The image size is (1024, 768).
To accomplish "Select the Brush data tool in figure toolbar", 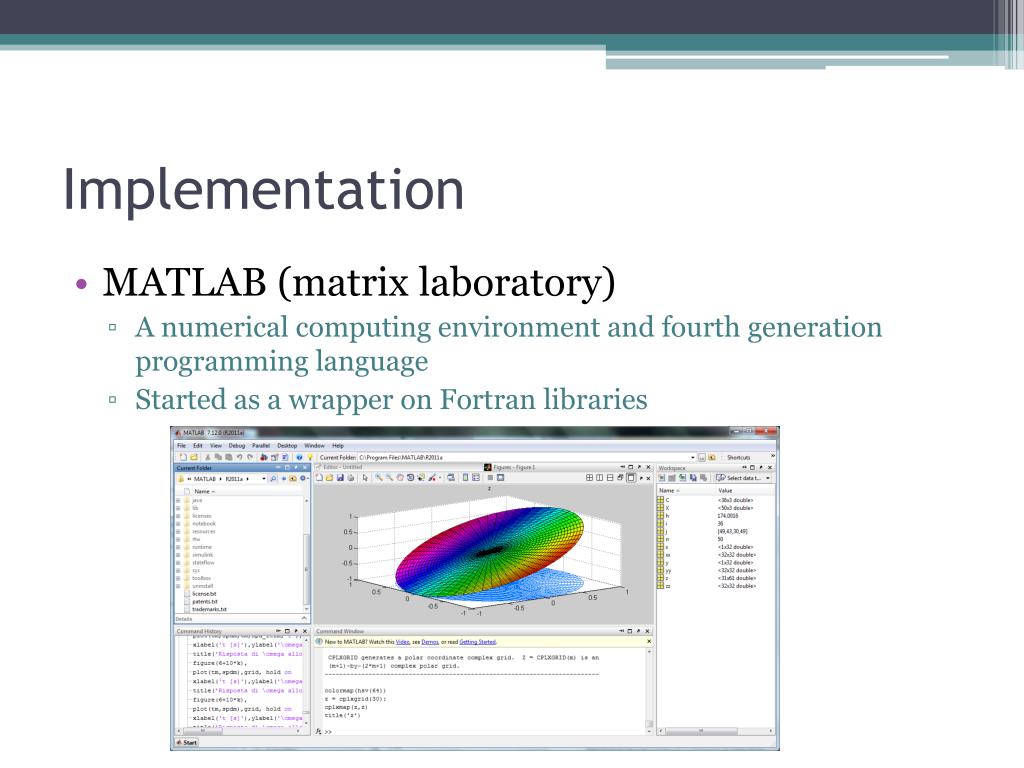I will pos(432,477).
